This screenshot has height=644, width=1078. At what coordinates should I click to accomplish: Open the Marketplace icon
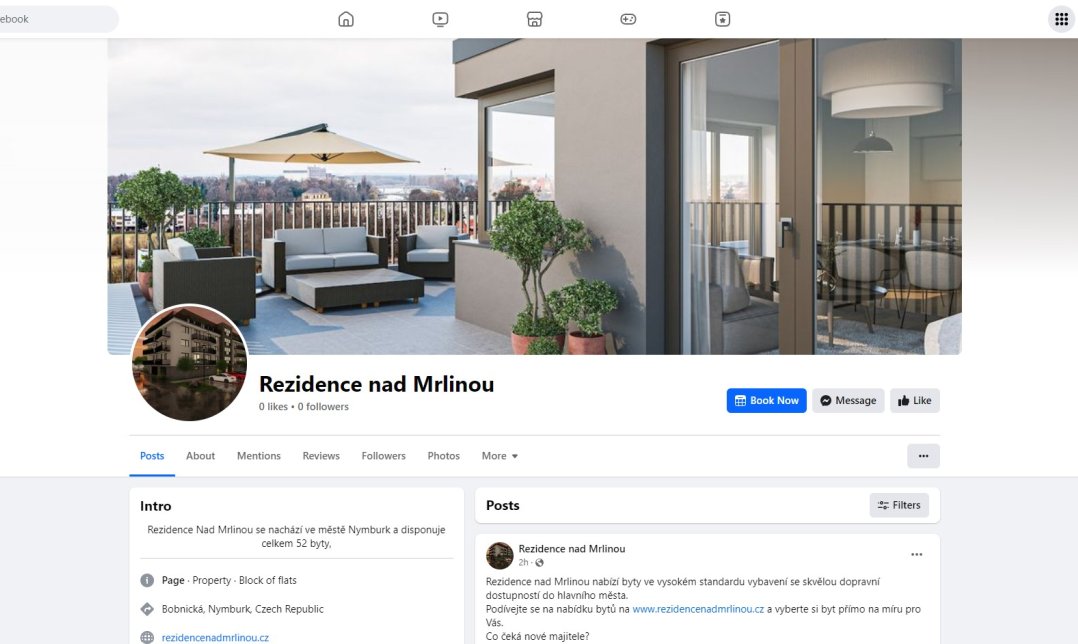pyautogui.click(x=534, y=19)
